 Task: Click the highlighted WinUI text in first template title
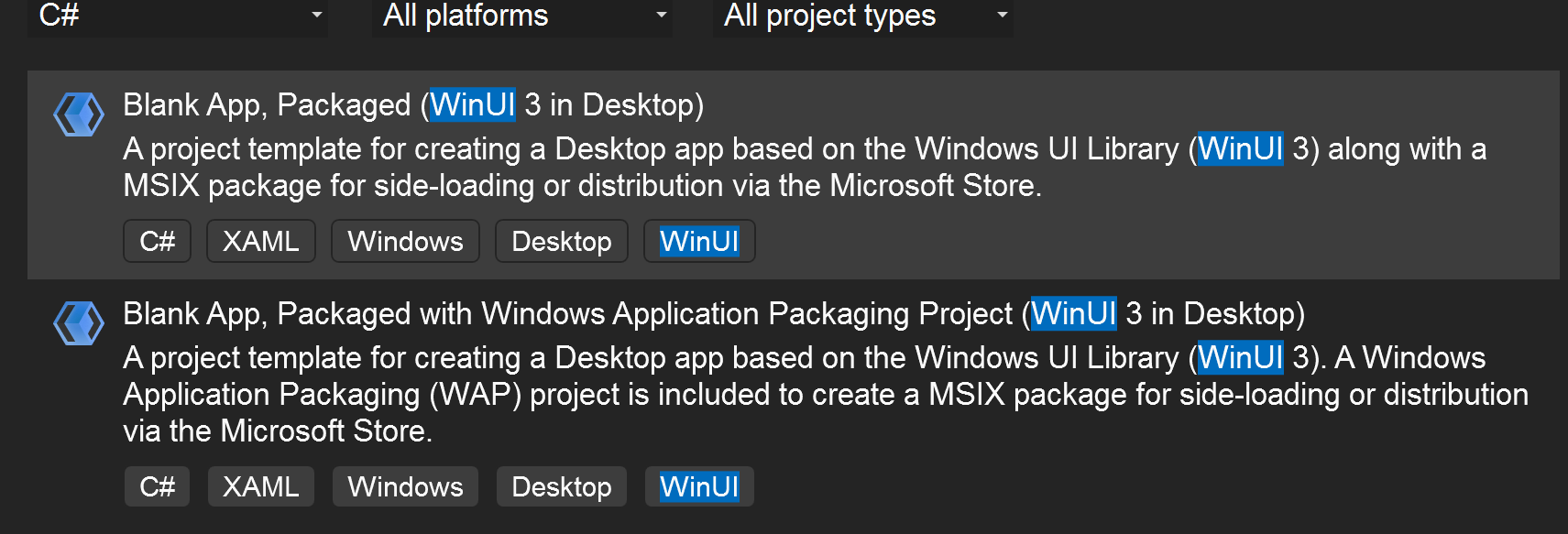pos(473,104)
